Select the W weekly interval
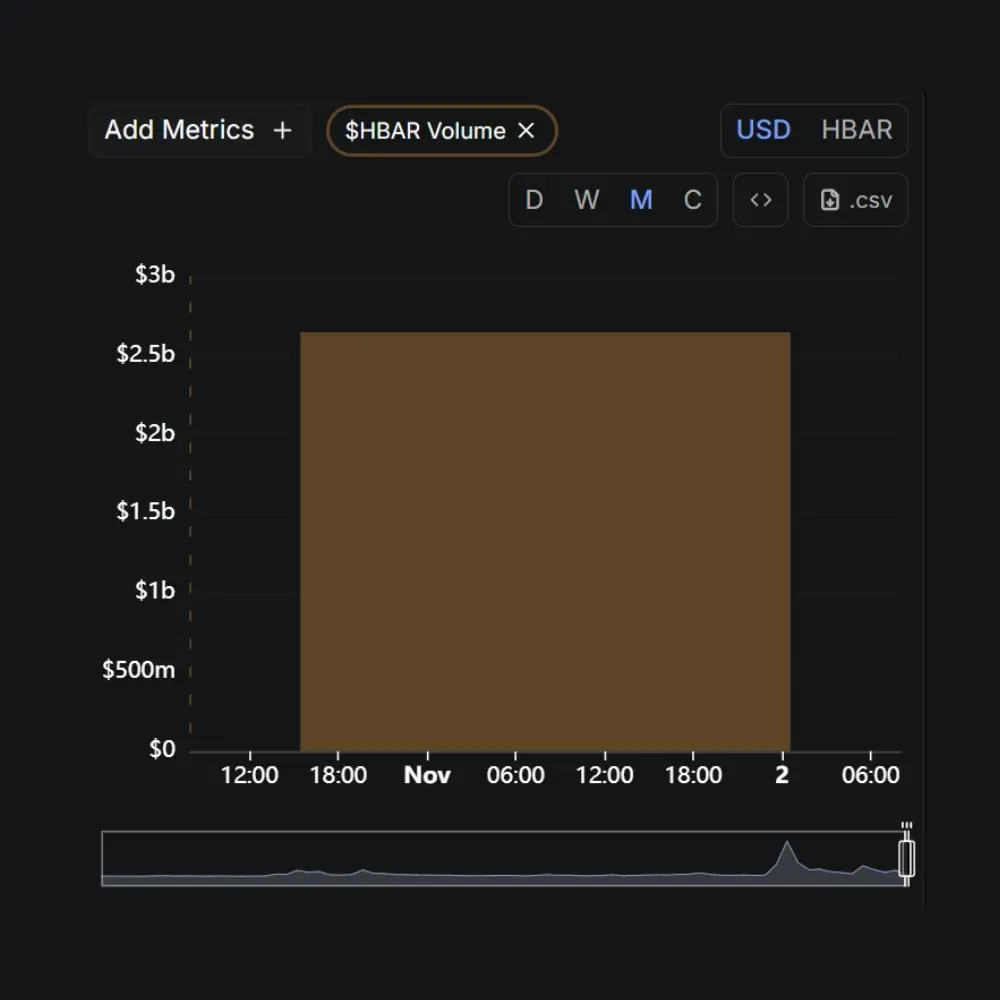Screen dimensions: 1000x1000 coord(586,200)
